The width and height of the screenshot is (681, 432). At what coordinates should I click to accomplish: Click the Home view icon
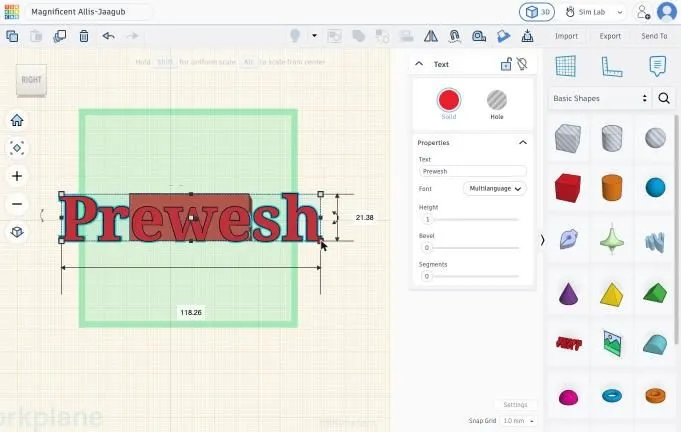[x=17, y=120]
